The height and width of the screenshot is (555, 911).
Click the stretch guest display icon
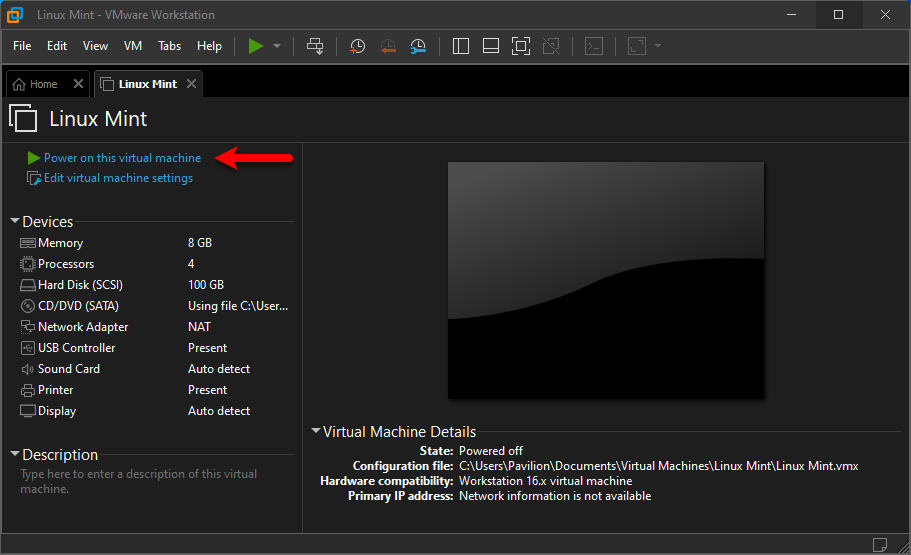(x=637, y=46)
